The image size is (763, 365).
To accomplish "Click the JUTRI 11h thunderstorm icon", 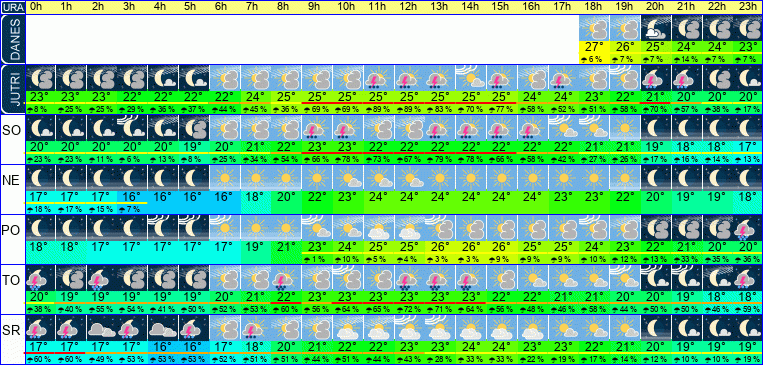I will point(379,78).
